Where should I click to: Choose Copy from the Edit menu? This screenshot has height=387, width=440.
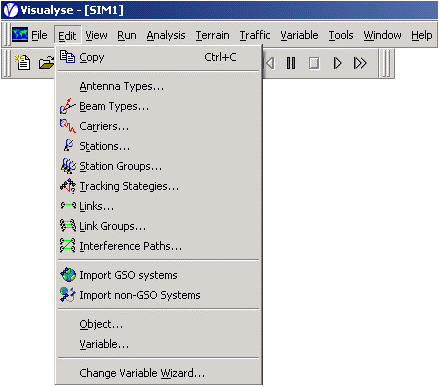pyautogui.click(x=158, y=57)
